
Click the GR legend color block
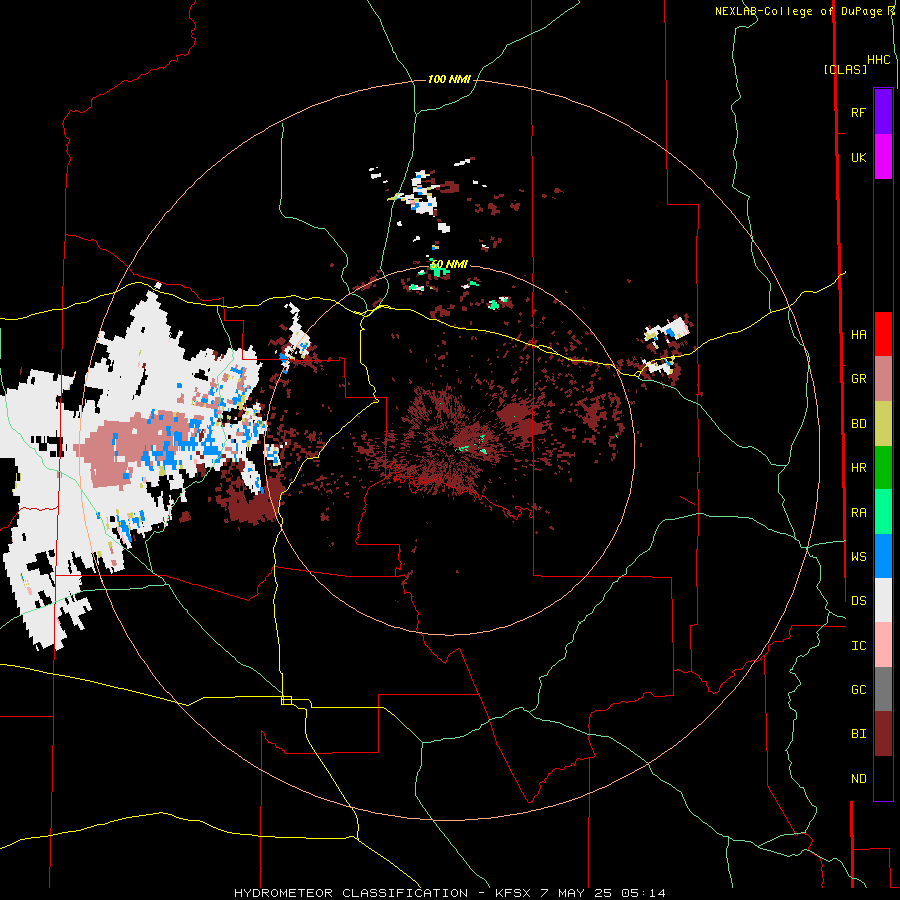click(883, 378)
